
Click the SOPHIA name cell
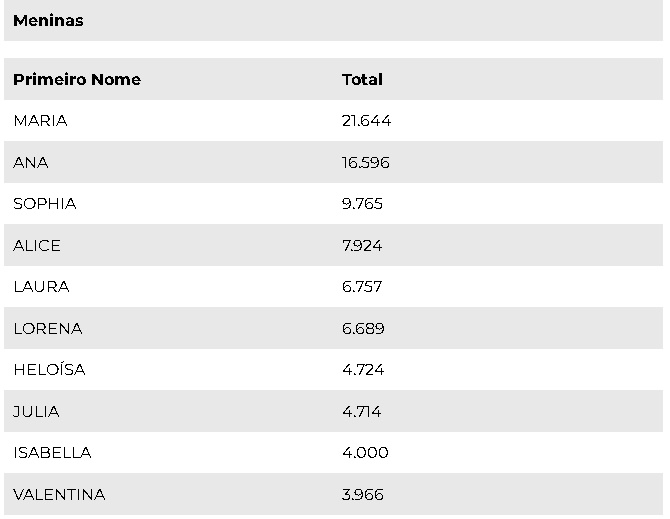tap(44, 204)
